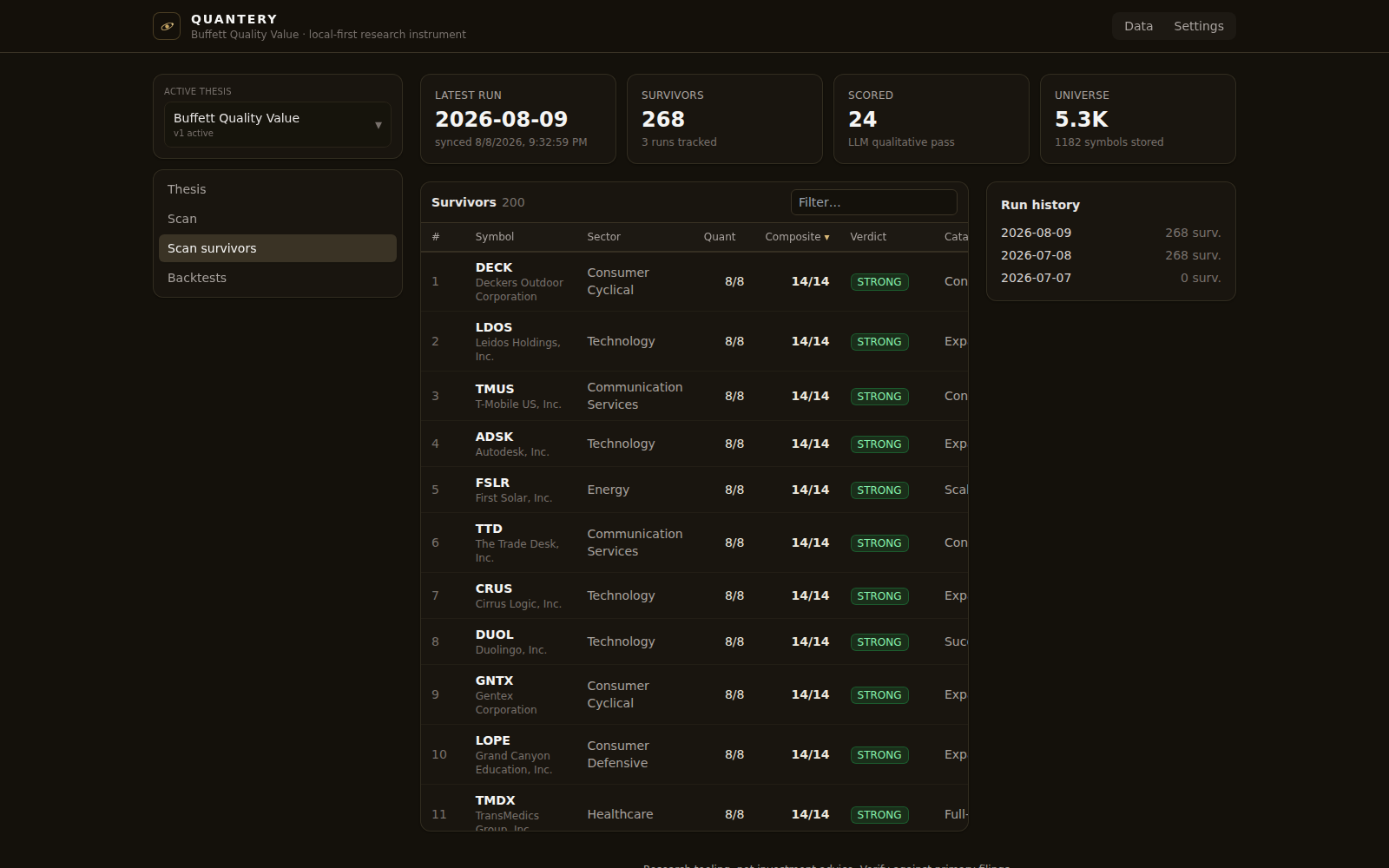Screen dimensions: 1389x868
Task: Open the CRUS ticker row
Action: tap(694, 595)
